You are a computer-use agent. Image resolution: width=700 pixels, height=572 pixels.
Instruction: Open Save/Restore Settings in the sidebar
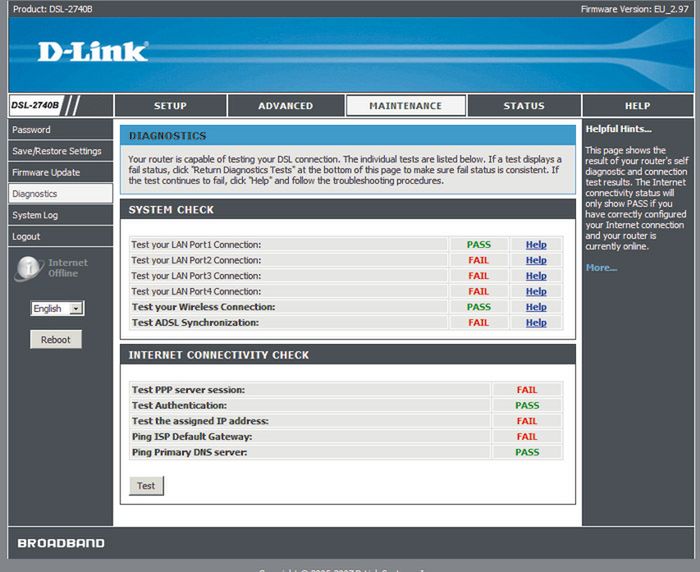coord(60,151)
